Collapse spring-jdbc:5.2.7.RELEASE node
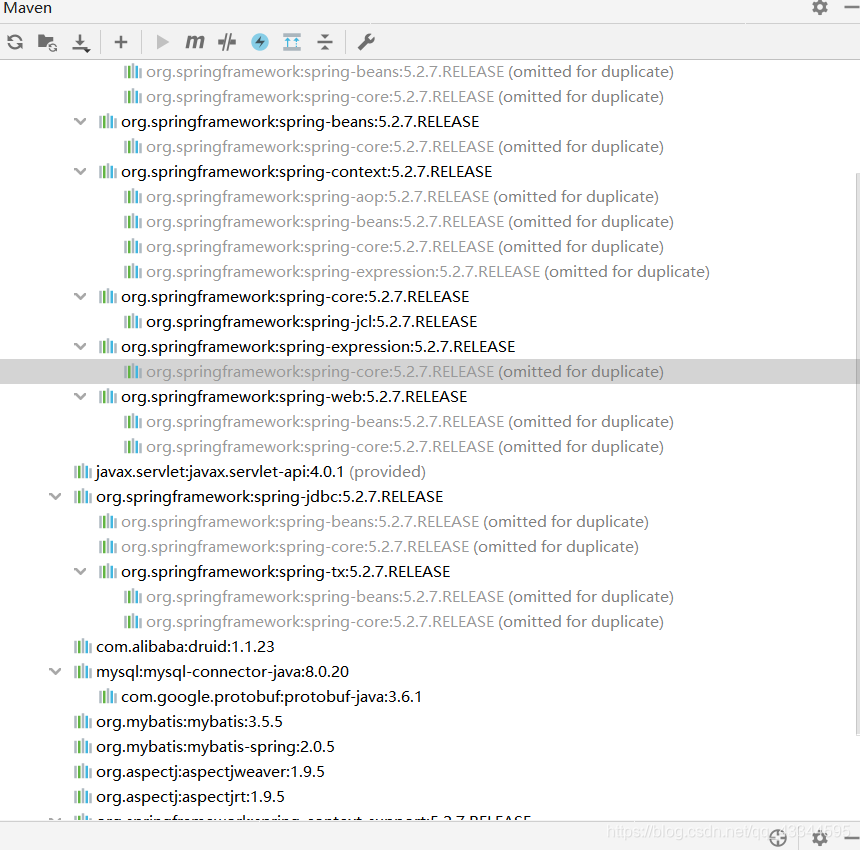 [55, 497]
